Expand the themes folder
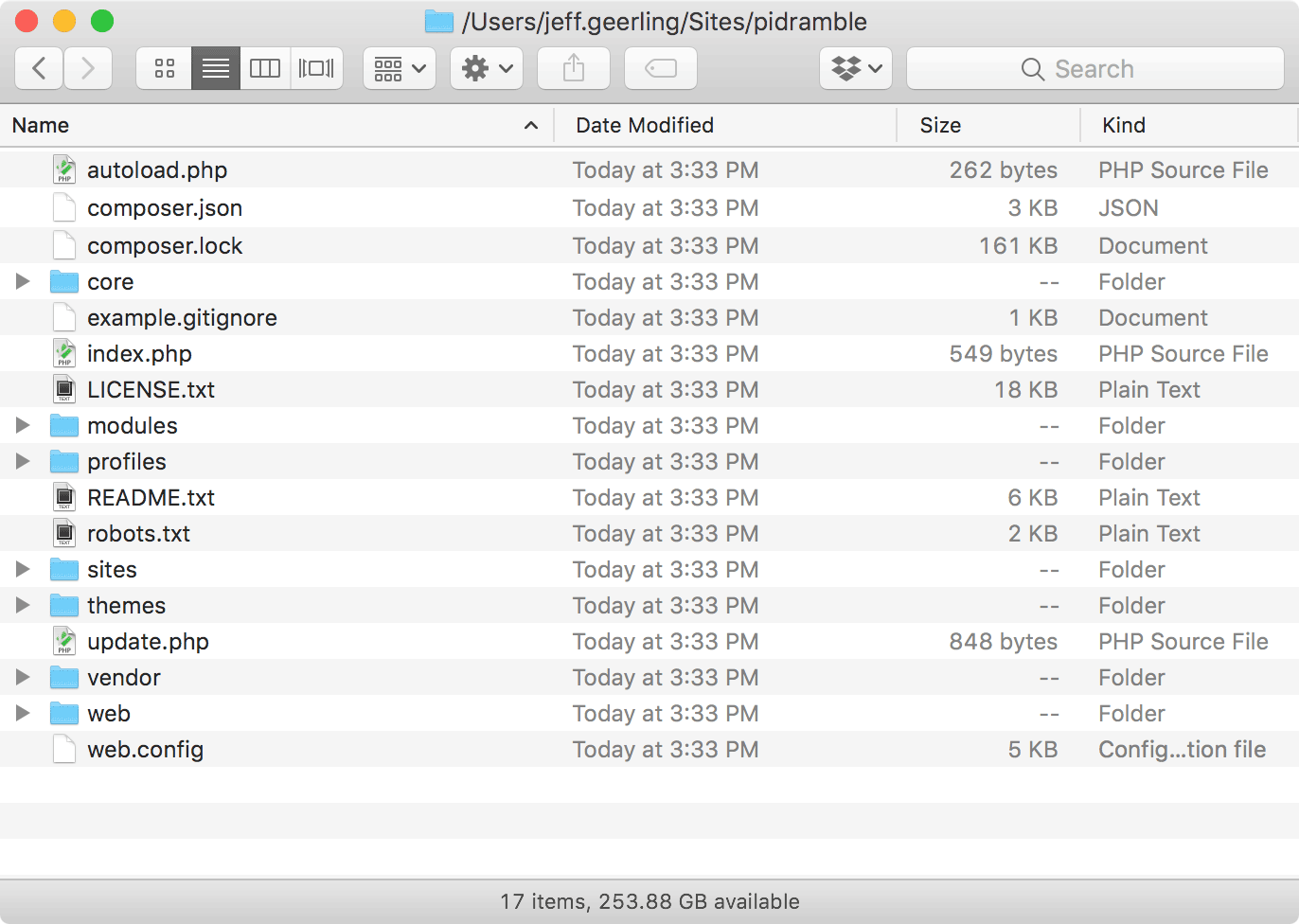Viewport: 1299px width, 924px height. (x=23, y=605)
